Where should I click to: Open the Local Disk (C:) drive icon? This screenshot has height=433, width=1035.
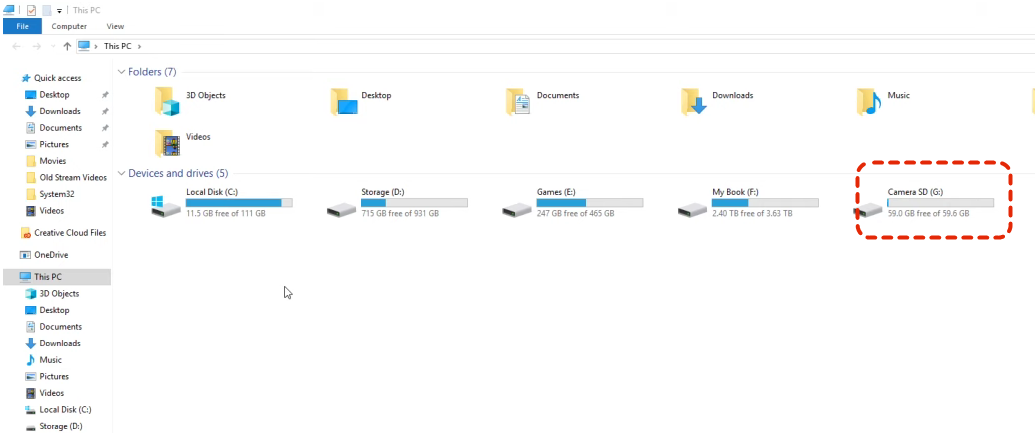coord(166,207)
